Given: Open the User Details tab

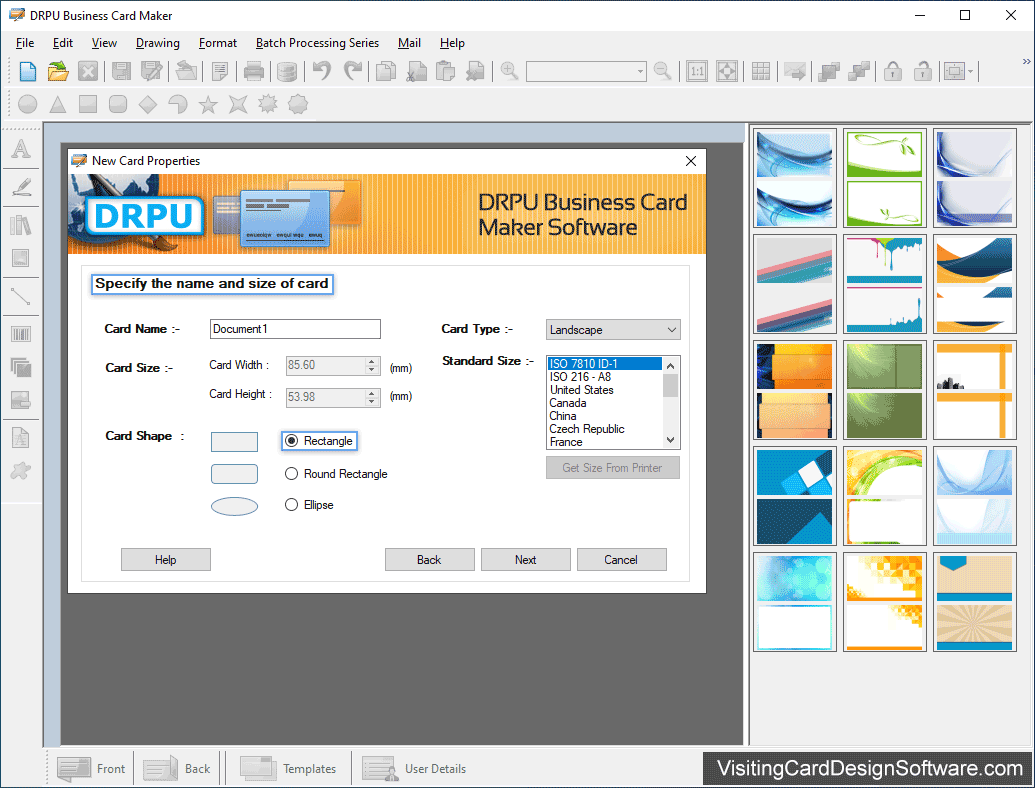Looking at the screenshot, I should click(415, 769).
